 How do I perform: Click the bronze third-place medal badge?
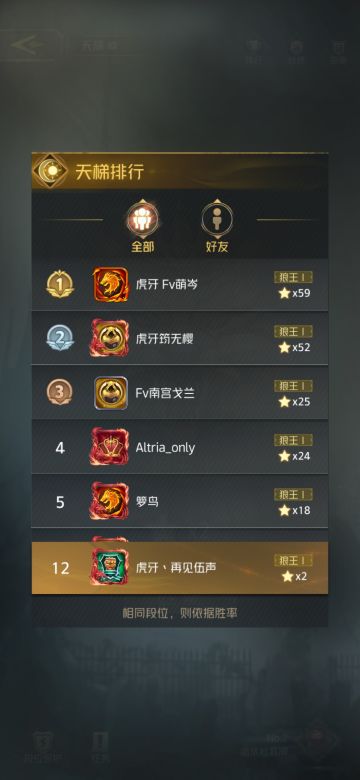(60, 392)
